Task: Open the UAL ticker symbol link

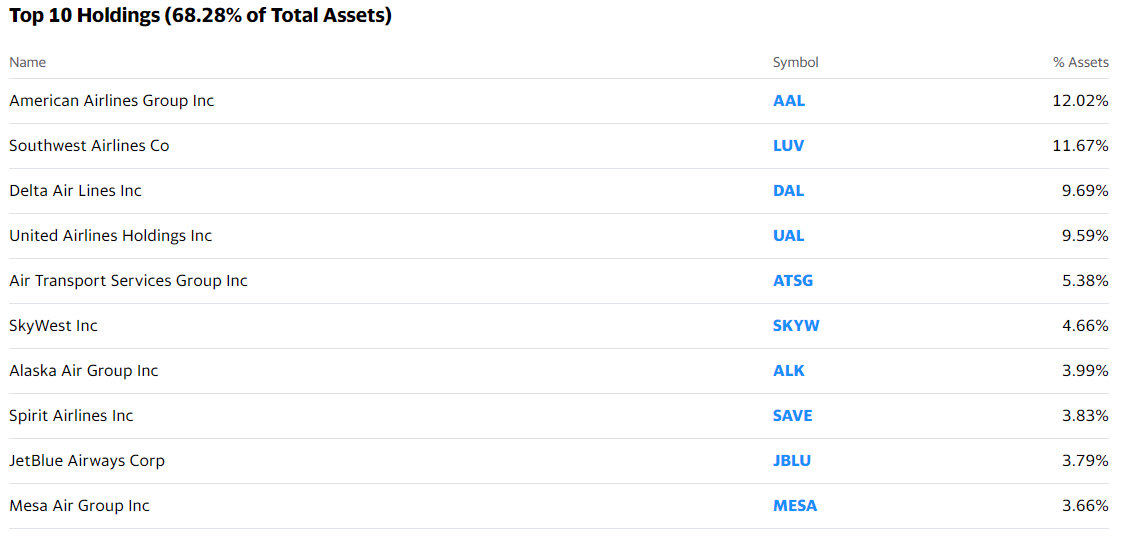Action: [789, 236]
